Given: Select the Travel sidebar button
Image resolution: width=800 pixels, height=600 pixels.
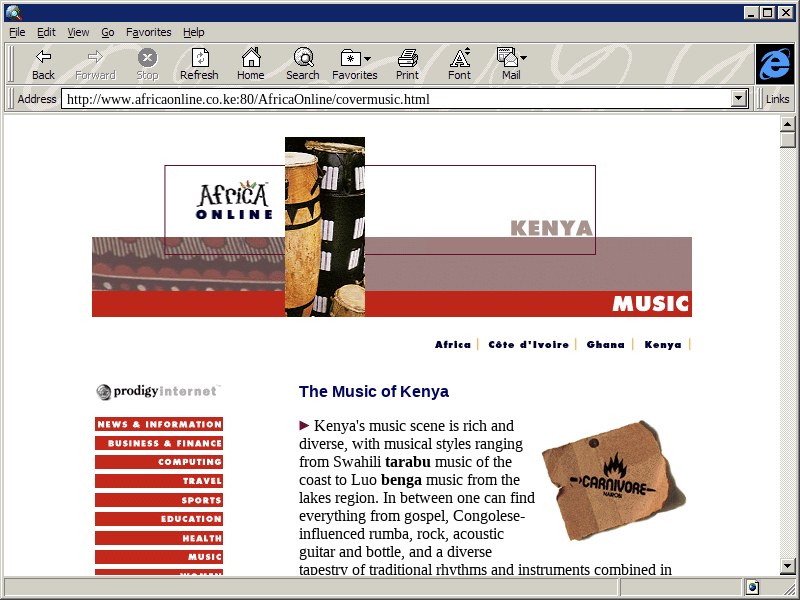Looking at the screenshot, I should pos(159,481).
